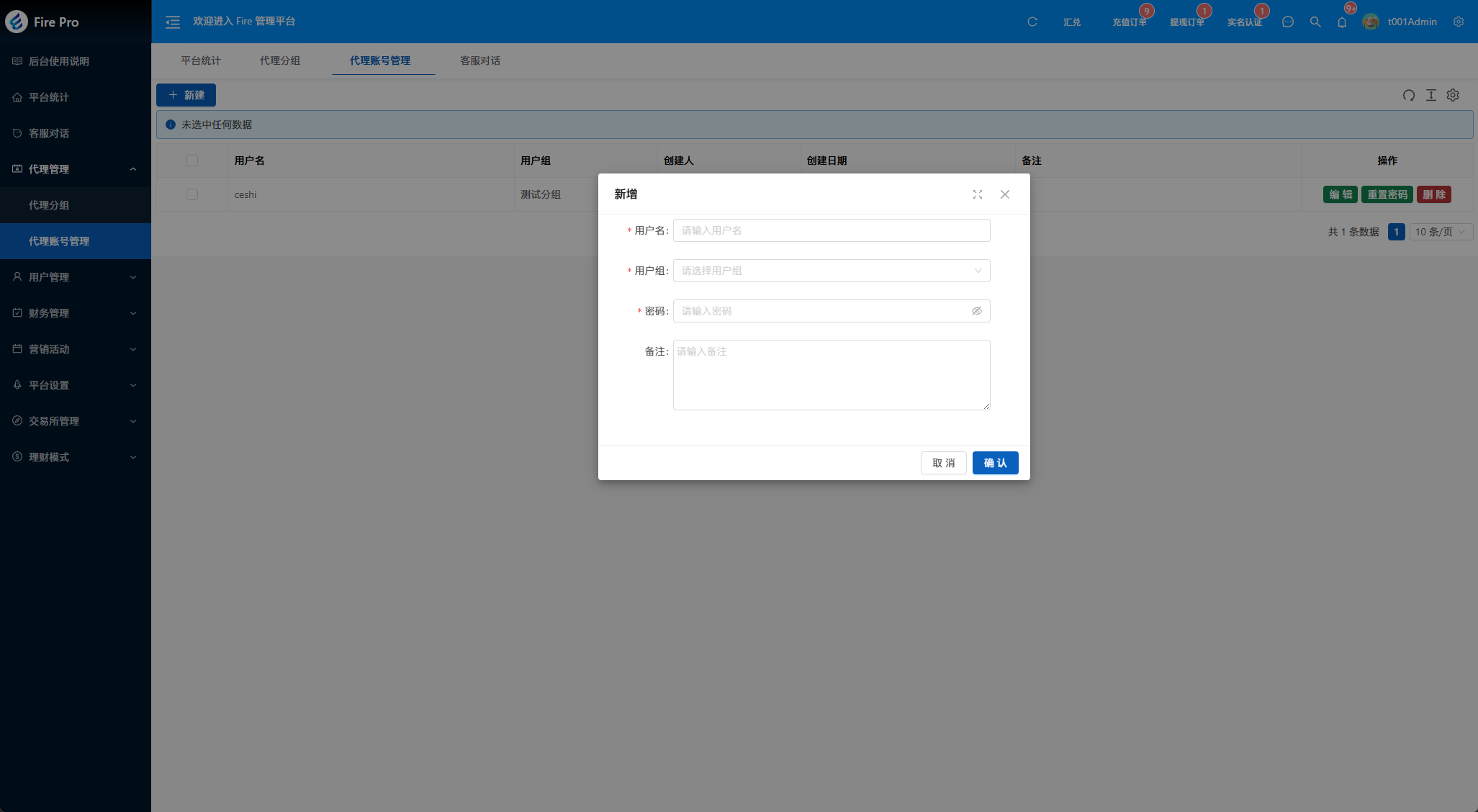
Task: Open 客服对话 in the sidebar
Action: 49,133
